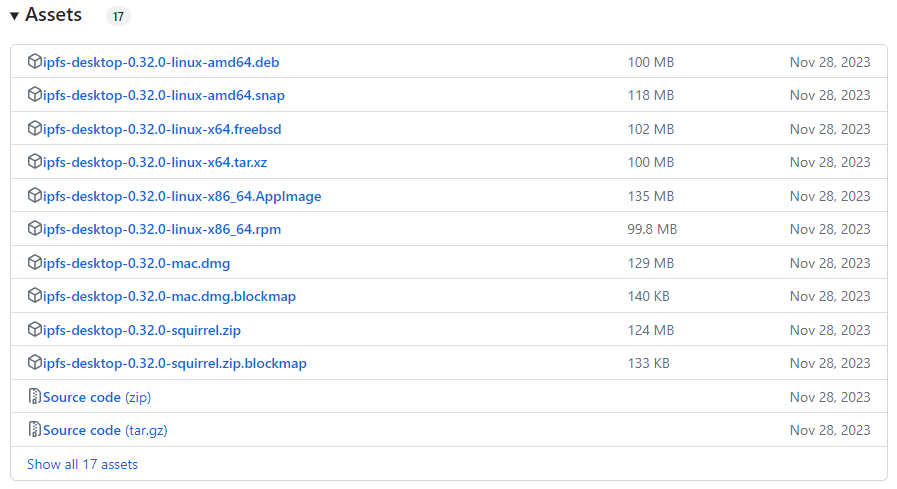Click package icon beside x86_64.rpm
This screenshot has width=897, height=489.
[x=34, y=229]
